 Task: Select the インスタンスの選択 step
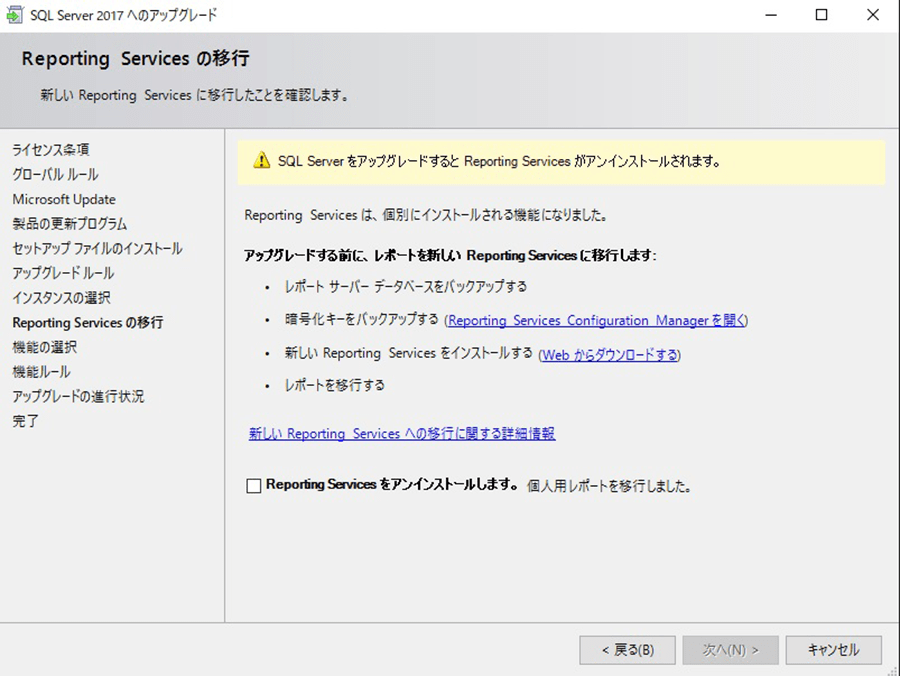(x=61, y=298)
